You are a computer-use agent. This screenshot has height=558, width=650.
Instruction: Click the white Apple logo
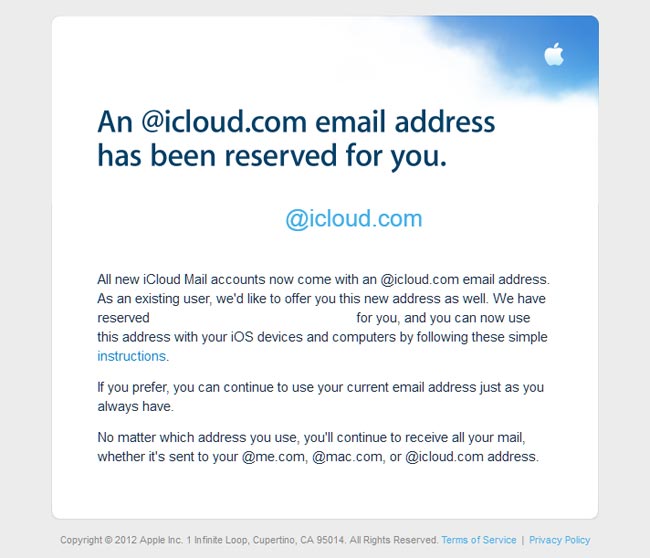pyautogui.click(x=554, y=54)
